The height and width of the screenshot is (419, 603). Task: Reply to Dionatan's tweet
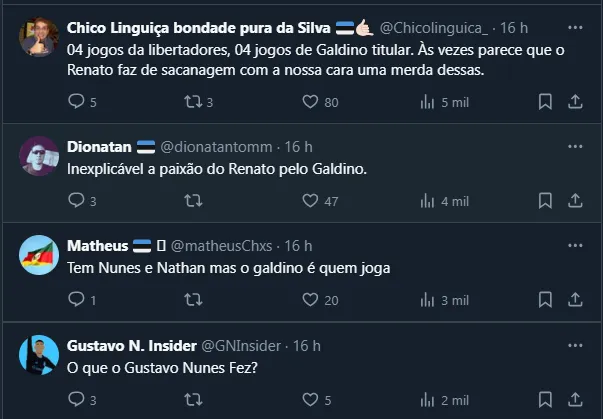[77, 201]
